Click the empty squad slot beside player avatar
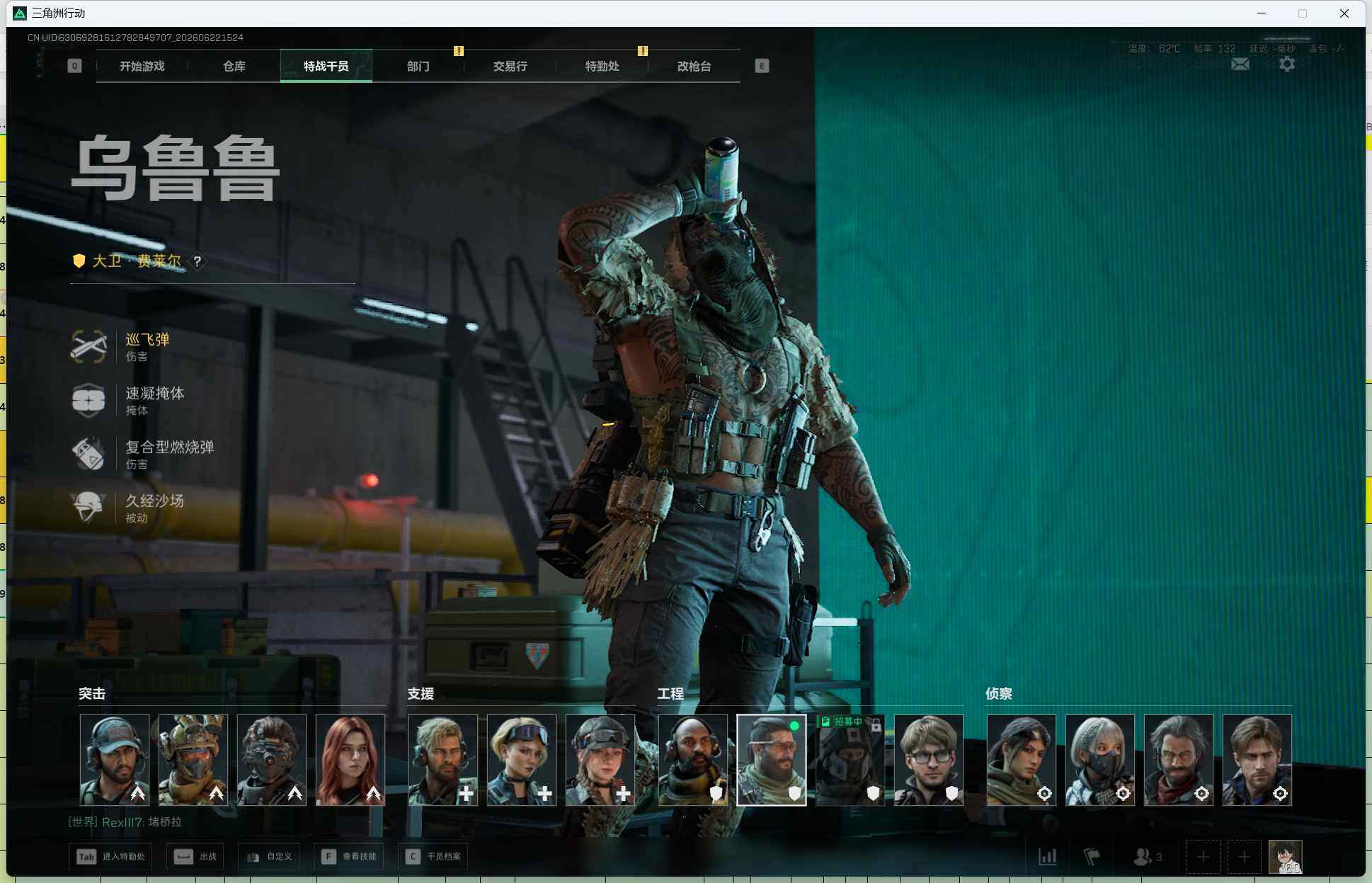The image size is (1372, 883). [x=1244, y=858]
